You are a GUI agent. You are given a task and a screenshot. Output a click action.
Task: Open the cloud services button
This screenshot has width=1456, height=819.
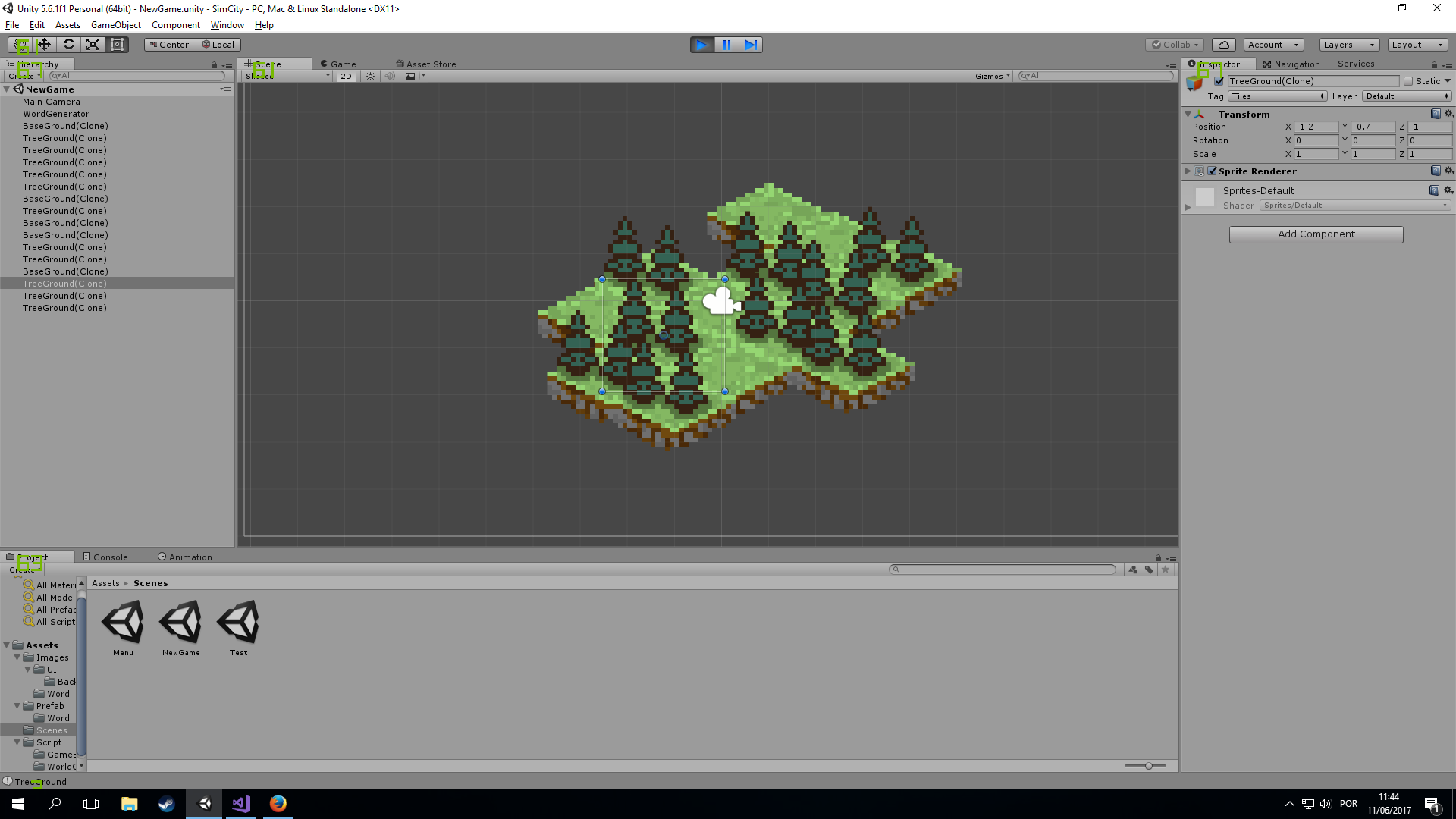[x=1224, y=45]
